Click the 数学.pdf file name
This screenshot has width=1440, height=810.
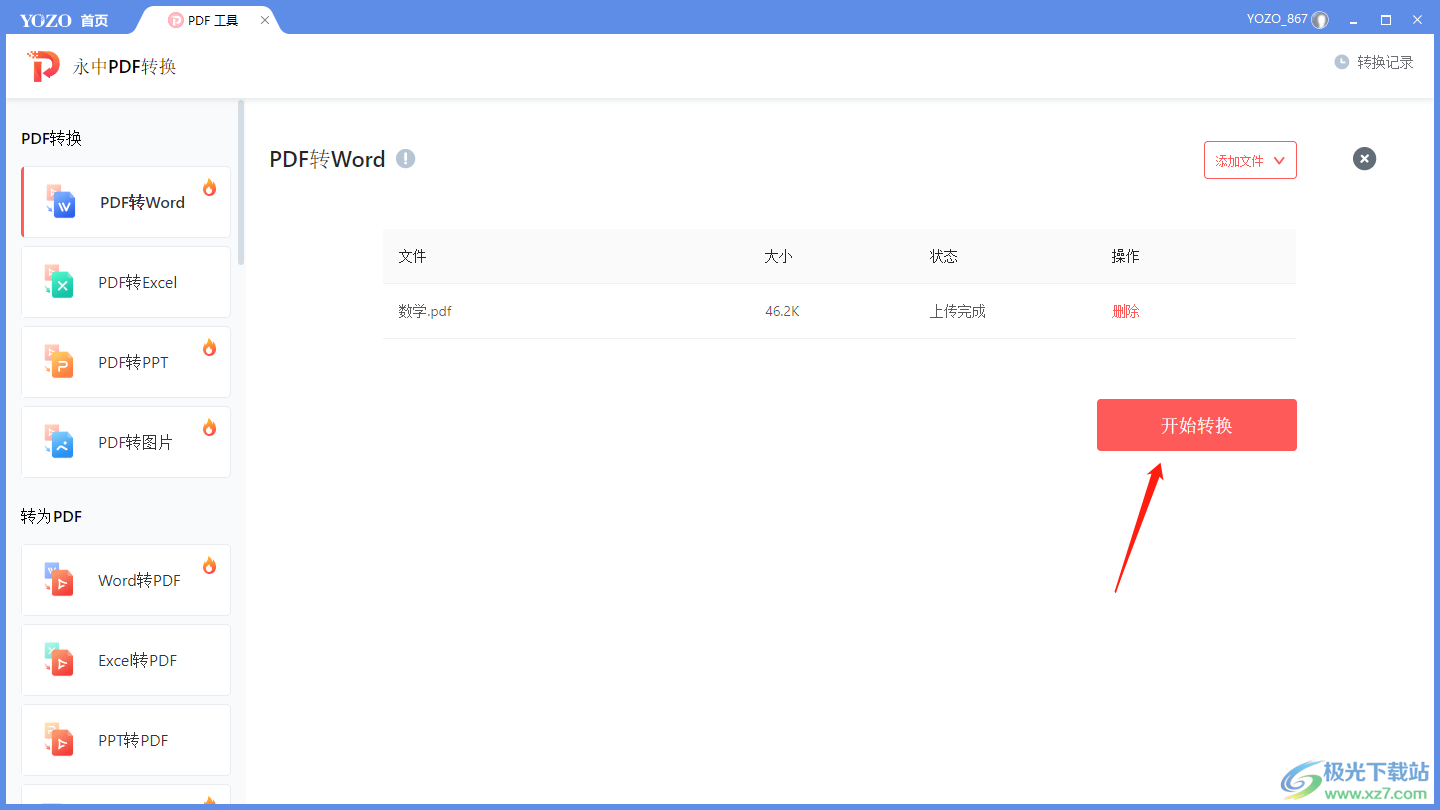[x=425, y=311]
